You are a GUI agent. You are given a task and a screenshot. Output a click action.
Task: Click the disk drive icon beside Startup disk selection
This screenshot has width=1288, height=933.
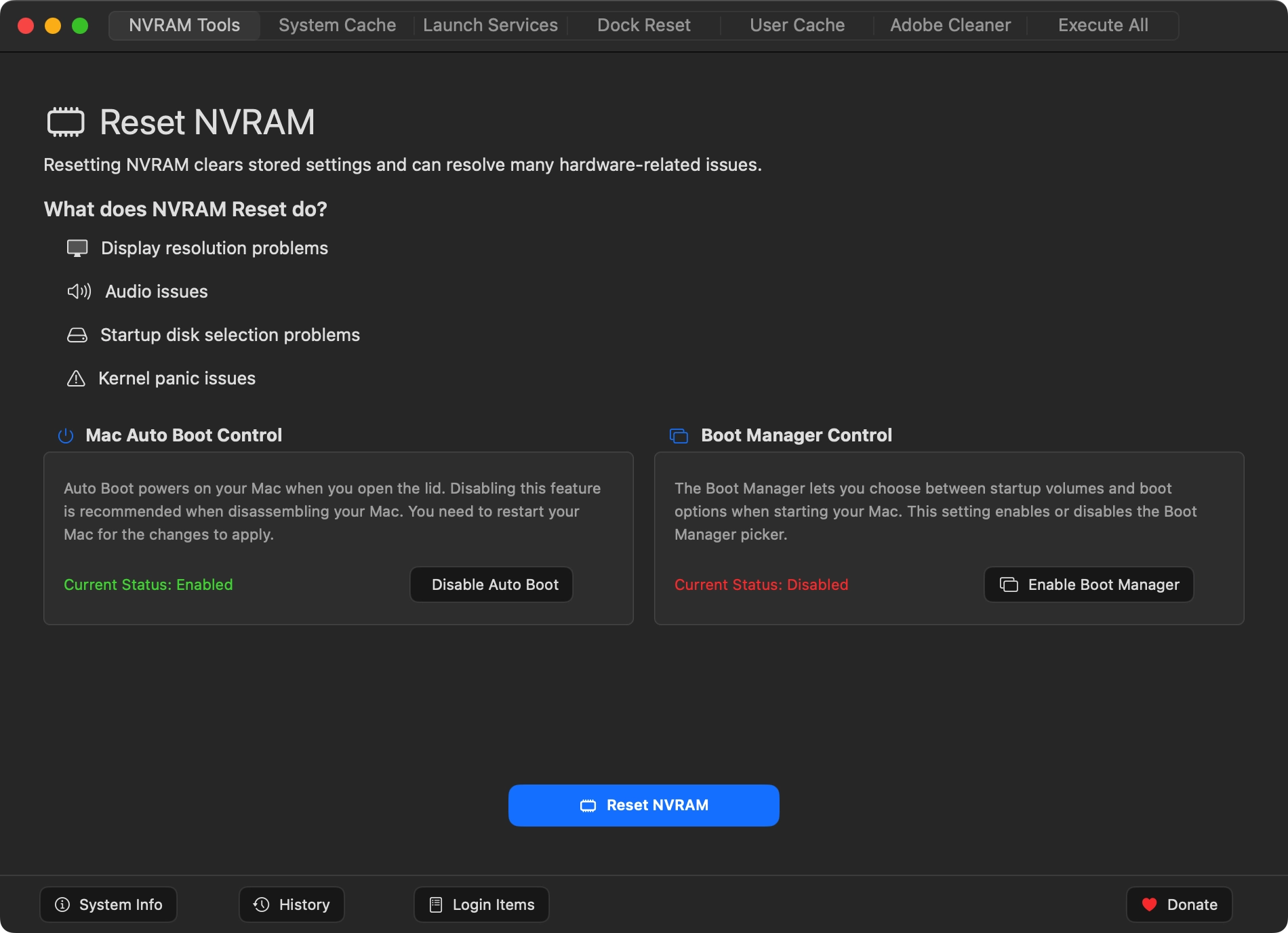point(77,335)
